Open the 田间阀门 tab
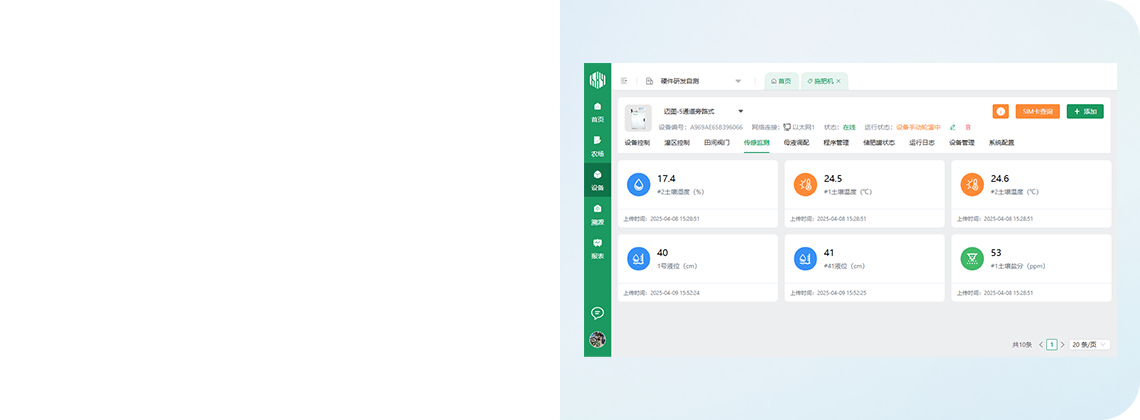Viewport: 1140px width, 420px height. [717, 143]
